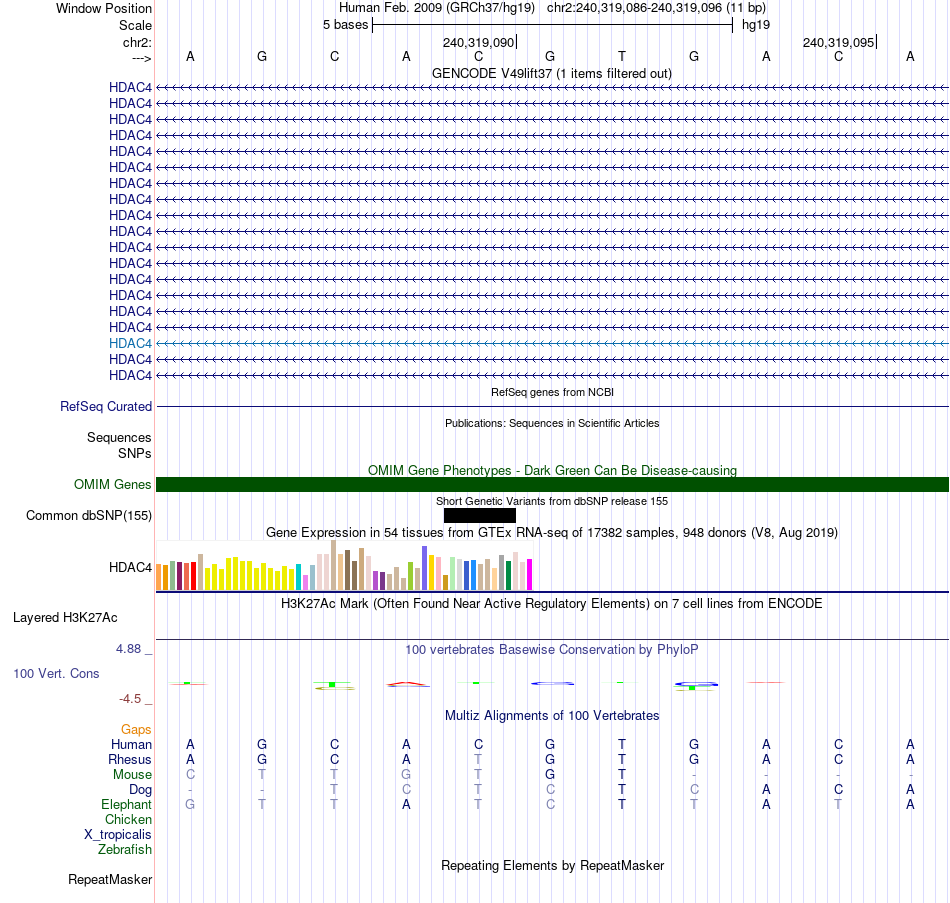This screenshot has height=903, width=950.
Task: Open 100 vertebrates Basewise Conservation by PhyloP title
Action: point(552,650)
